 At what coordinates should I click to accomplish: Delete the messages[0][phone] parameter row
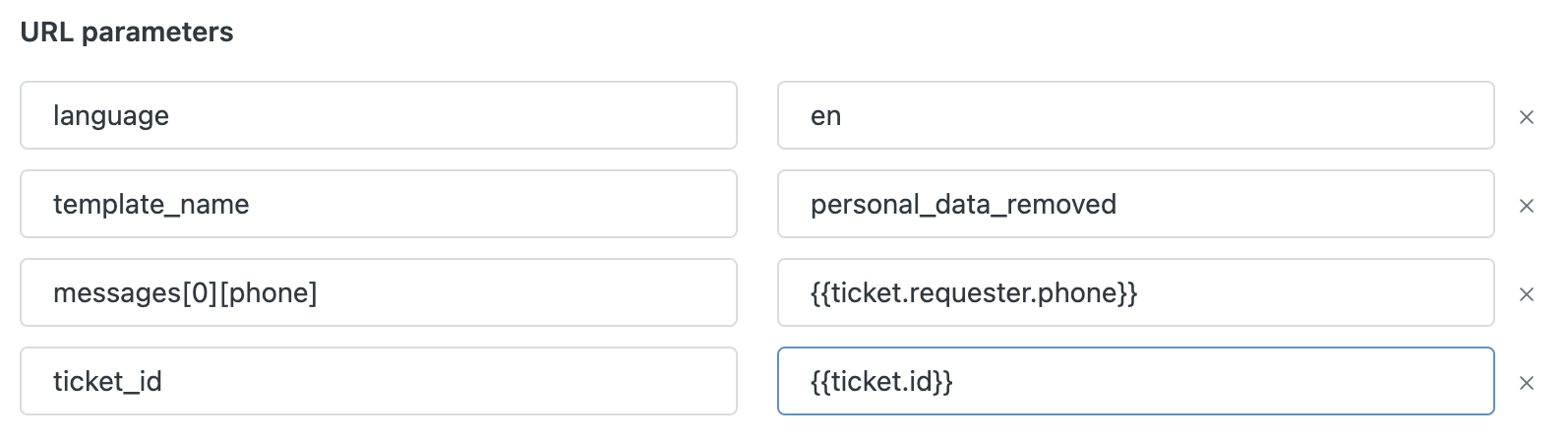click(1527, 294)
